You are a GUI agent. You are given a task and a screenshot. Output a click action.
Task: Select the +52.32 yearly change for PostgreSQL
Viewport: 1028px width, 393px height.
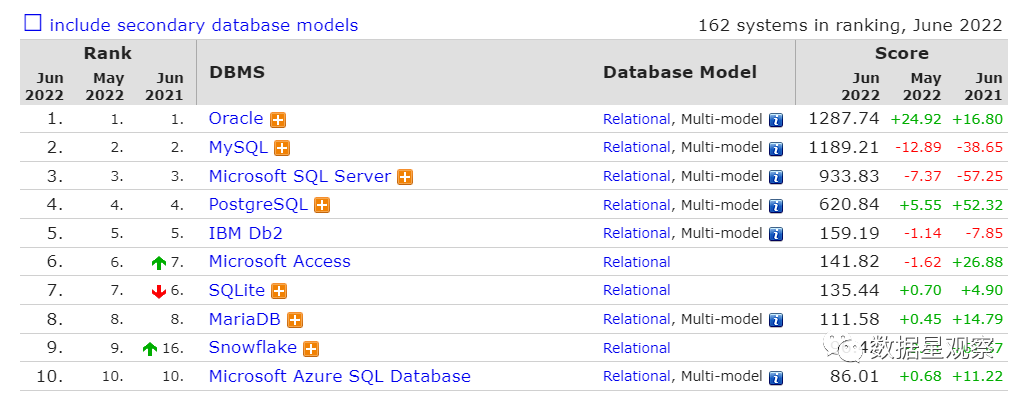tap(978, 205)
